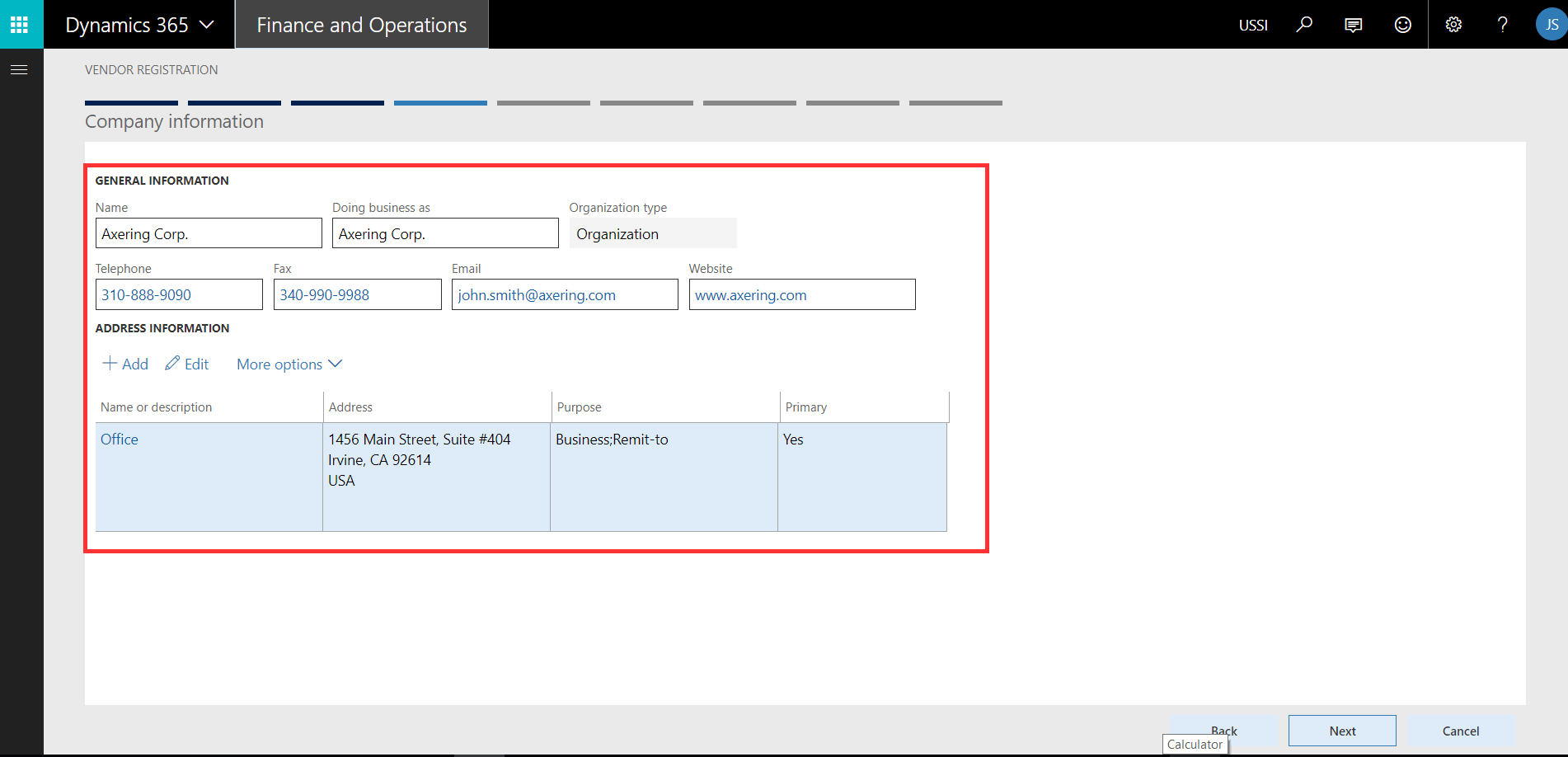Expand the hamburger navigation pane
The width and height of the screenshot is (1568, 757).
click(x=19, y=70)
